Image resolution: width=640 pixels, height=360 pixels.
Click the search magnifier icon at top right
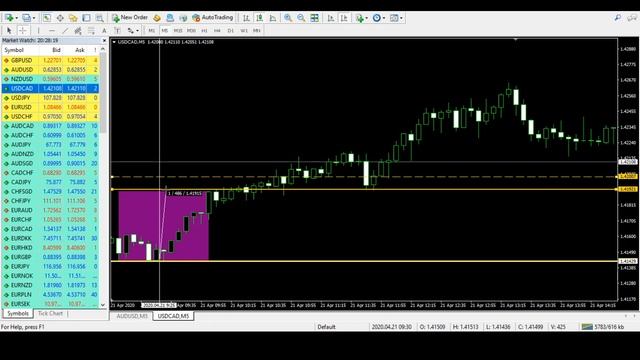pos(618,18)
